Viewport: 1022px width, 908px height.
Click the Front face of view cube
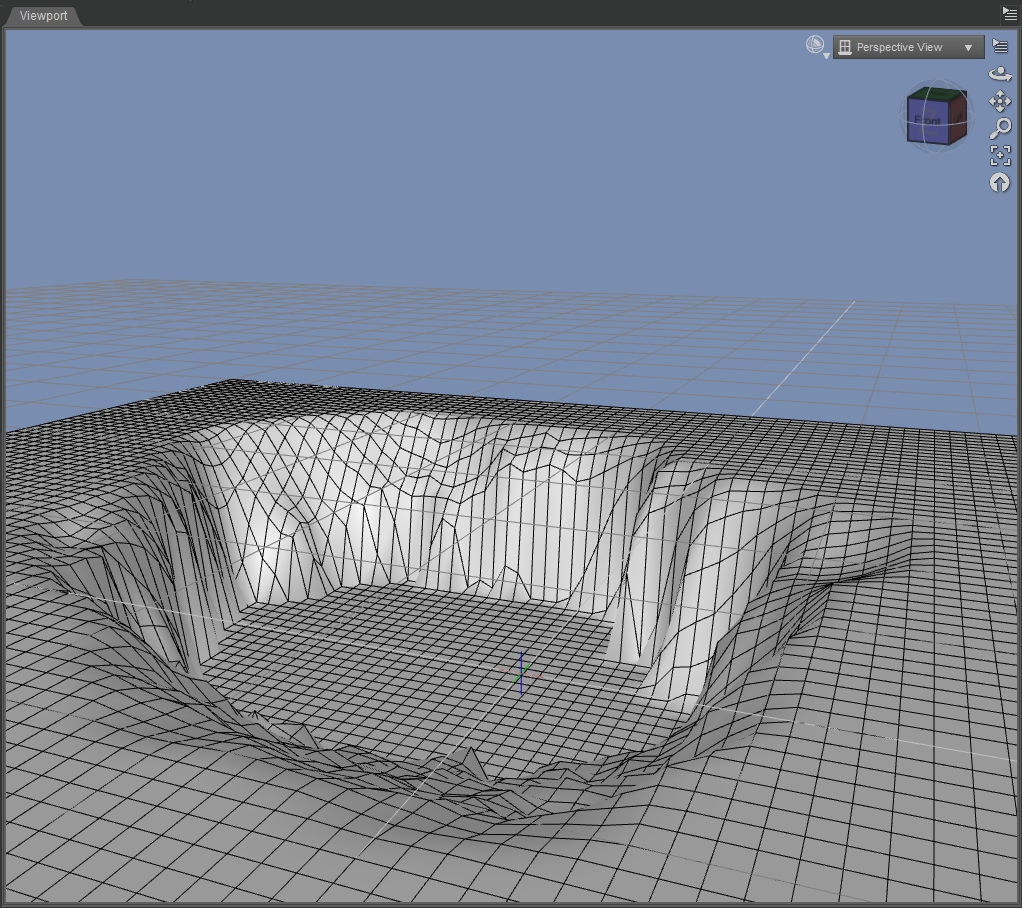tap(927, 121)
